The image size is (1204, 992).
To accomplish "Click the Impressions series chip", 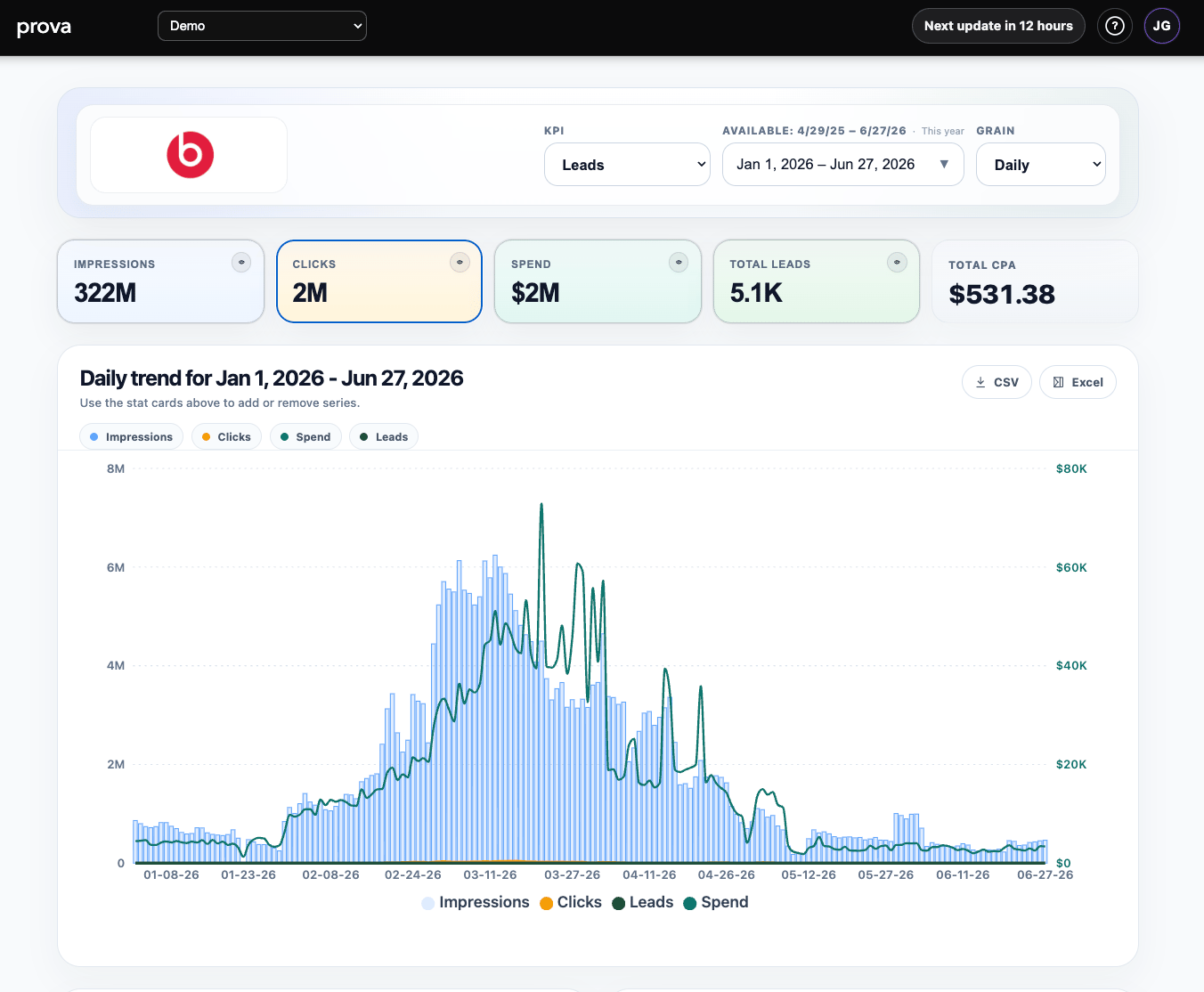I will [x=131, y=437].
